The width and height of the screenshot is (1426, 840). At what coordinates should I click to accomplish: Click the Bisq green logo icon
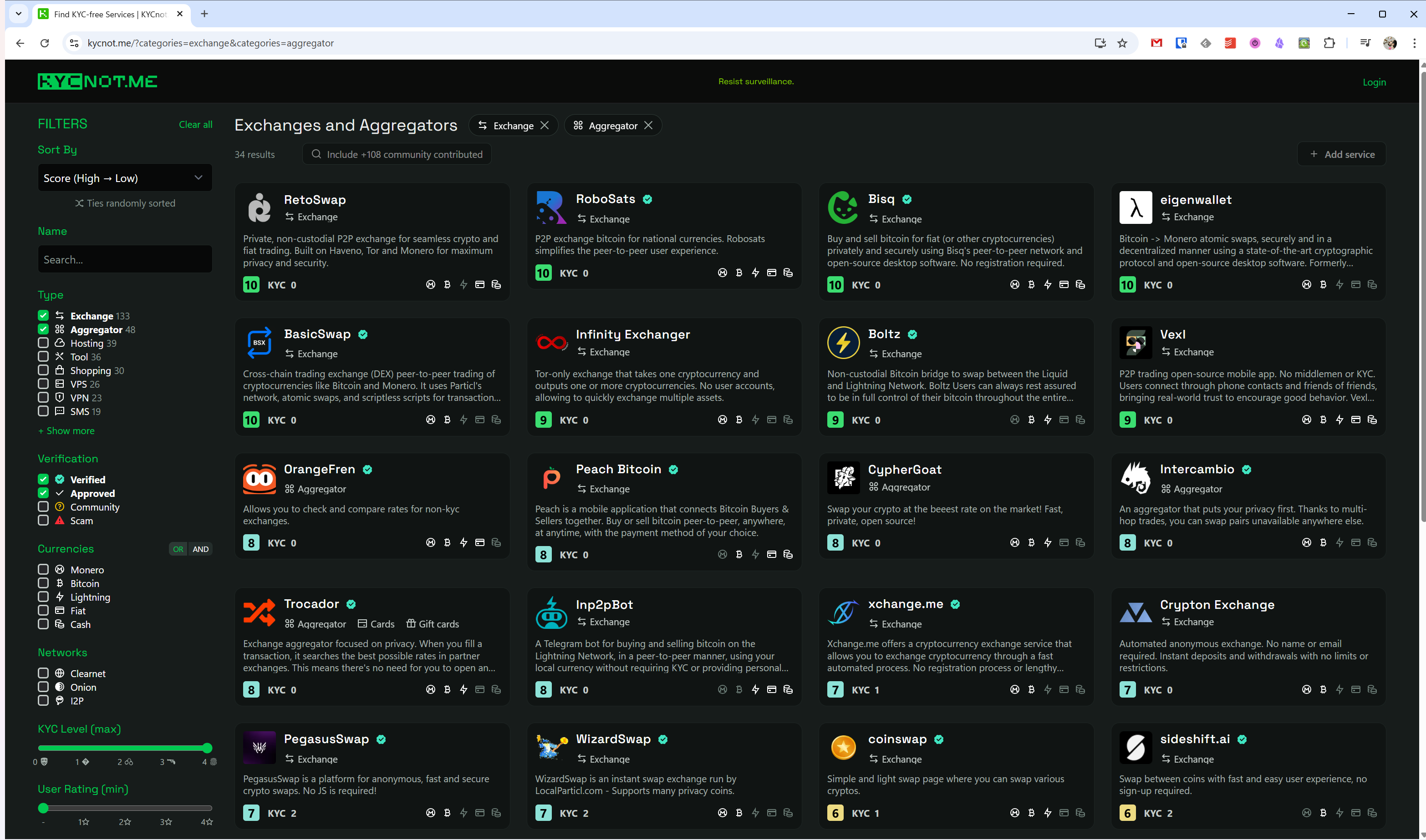point(843,208)
